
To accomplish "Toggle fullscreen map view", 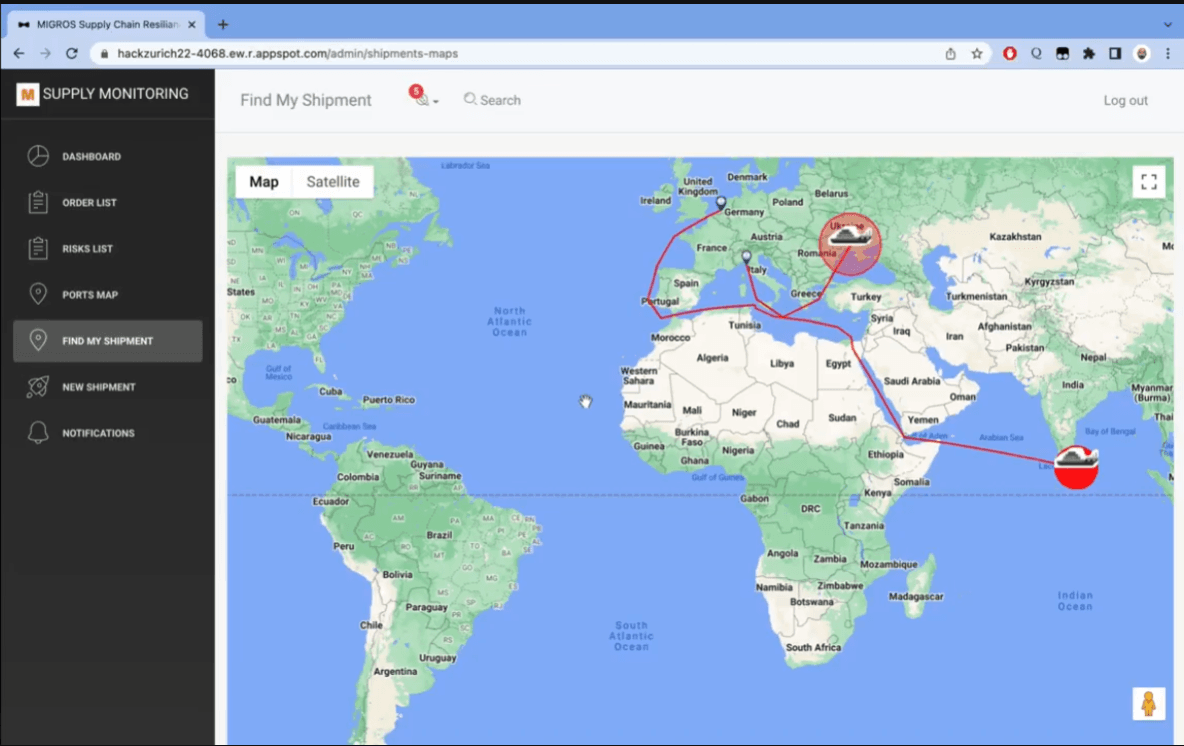I will coord(1149,182).
